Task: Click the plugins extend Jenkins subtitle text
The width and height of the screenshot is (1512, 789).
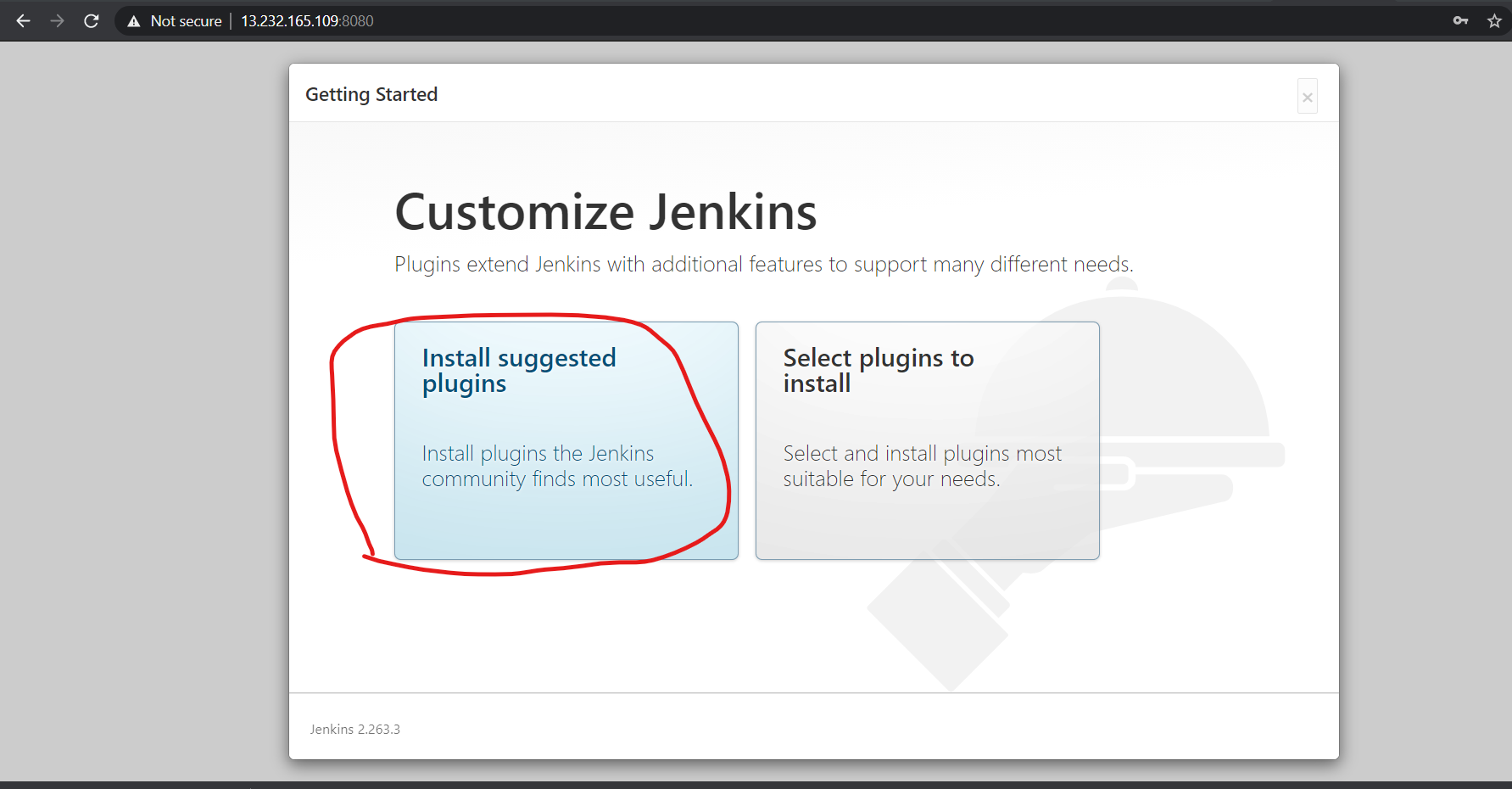Action: tap(763, 265)
